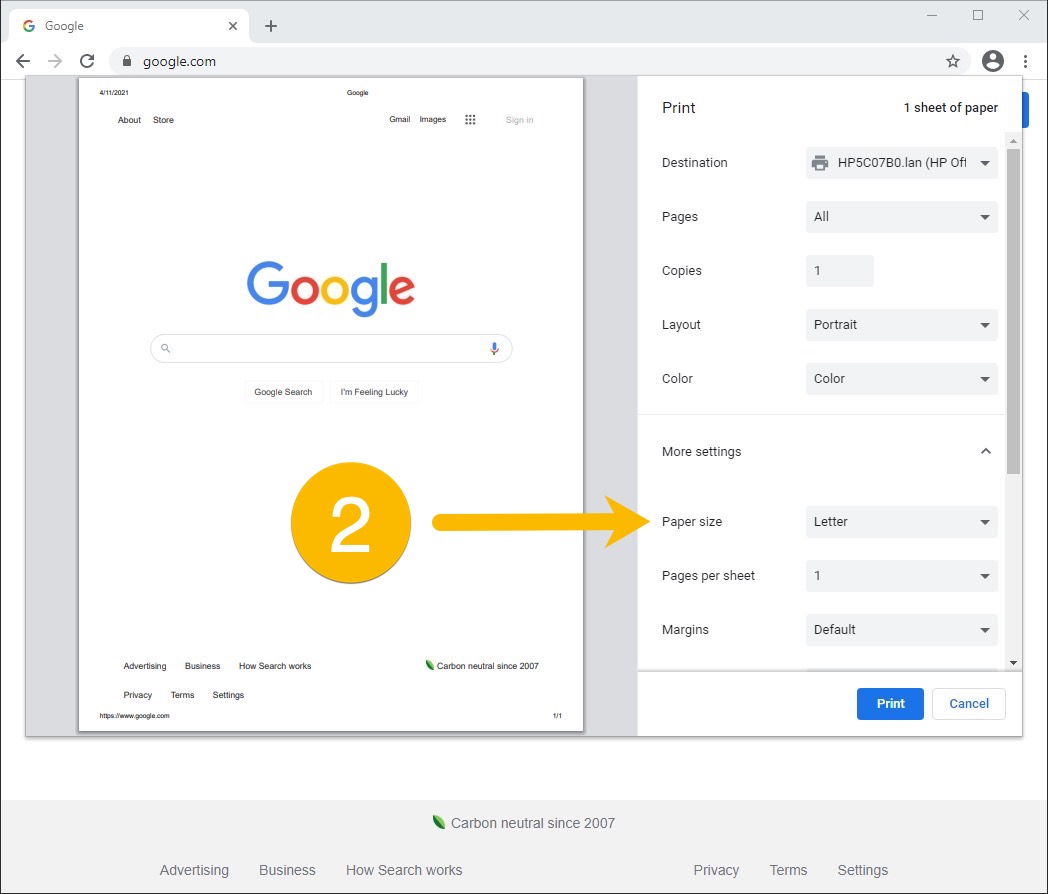Open the Destination printer dropdown
The image size is (1048, 894).
[901, 163]
